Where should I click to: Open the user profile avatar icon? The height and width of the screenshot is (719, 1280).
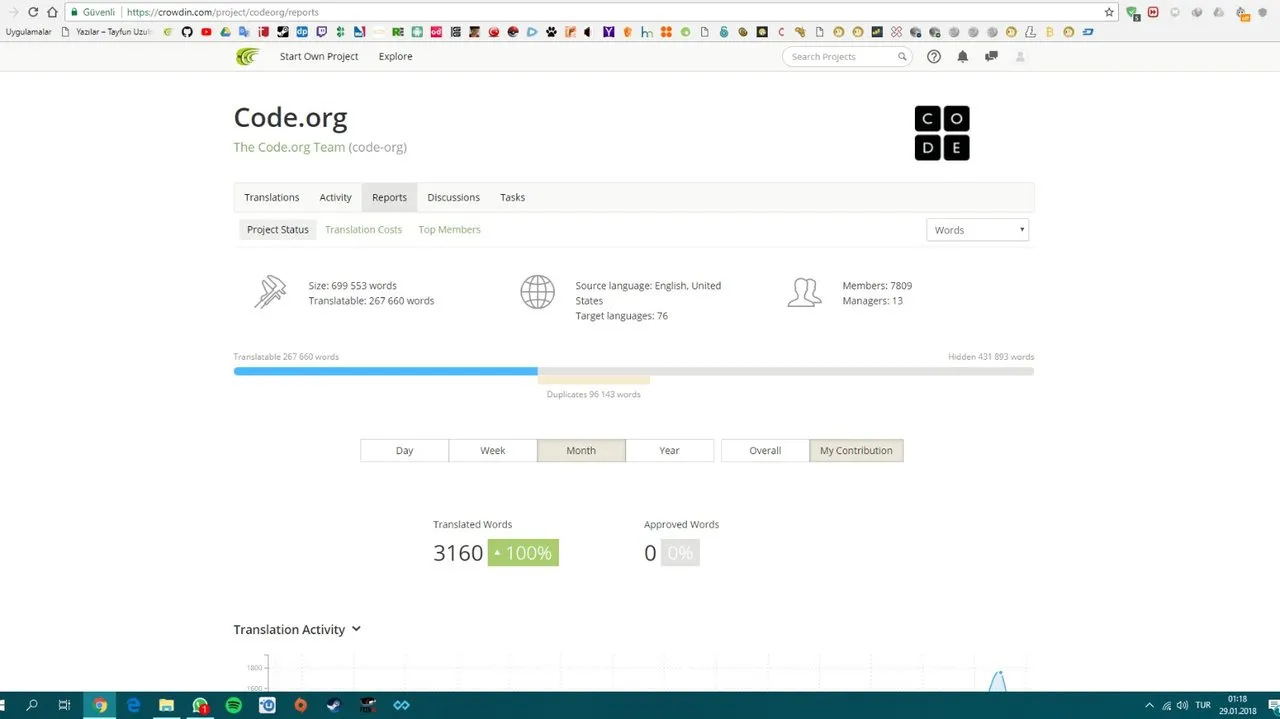tap(1020, 57)
